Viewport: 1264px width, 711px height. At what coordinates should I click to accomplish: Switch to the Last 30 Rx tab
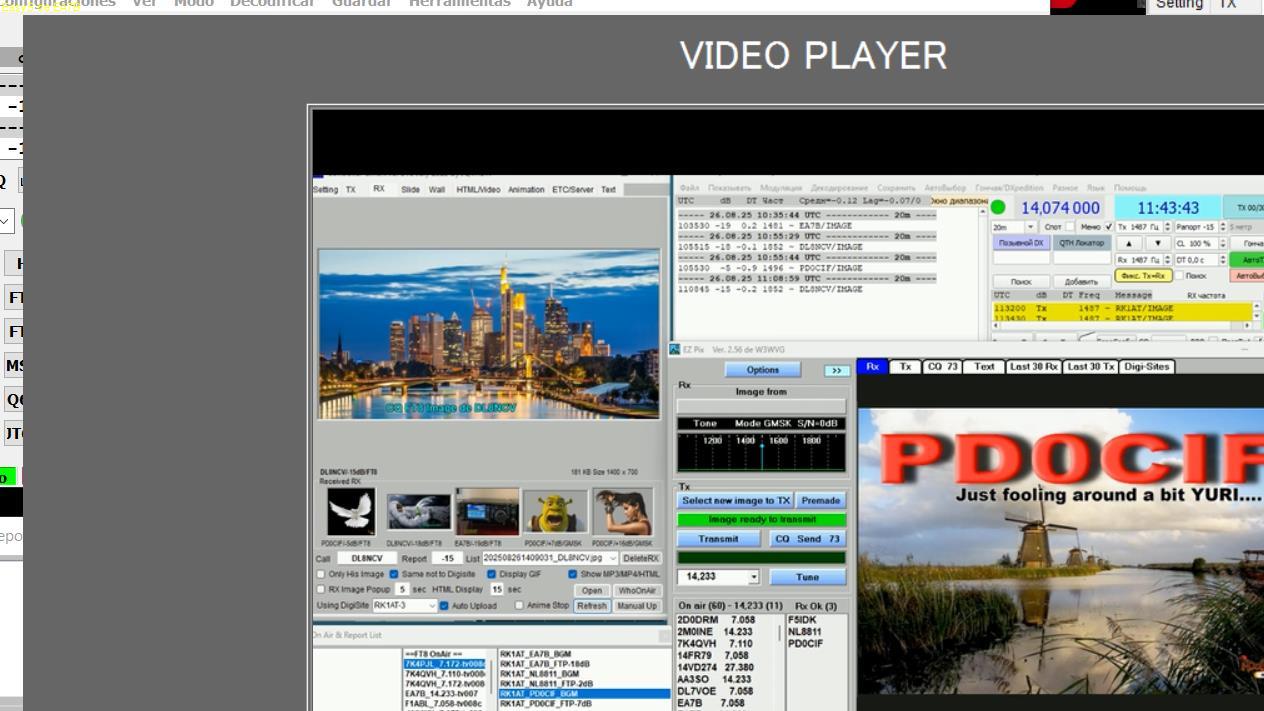click(1033, 366)
